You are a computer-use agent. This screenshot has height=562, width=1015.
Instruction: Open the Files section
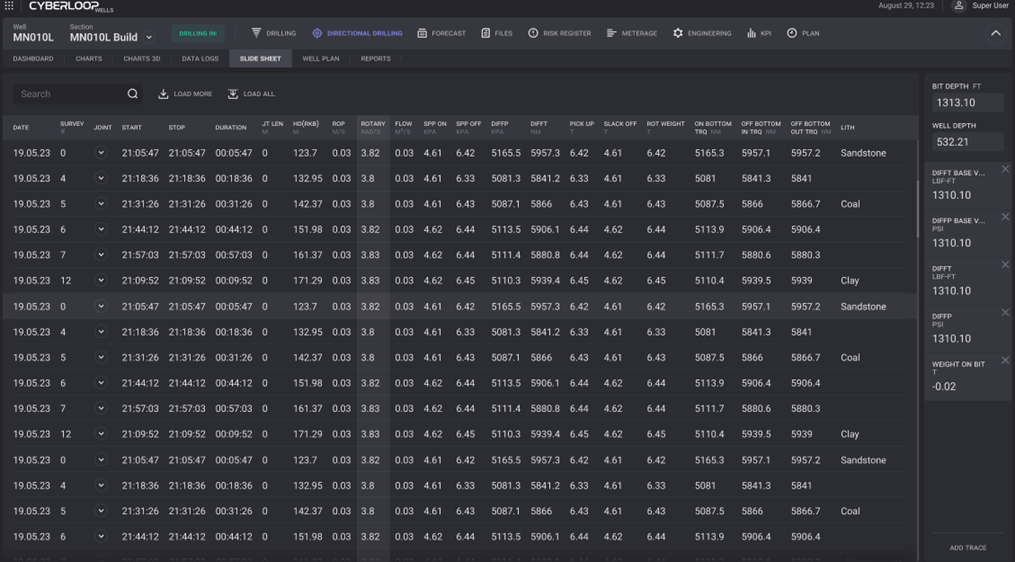[496, 33]
